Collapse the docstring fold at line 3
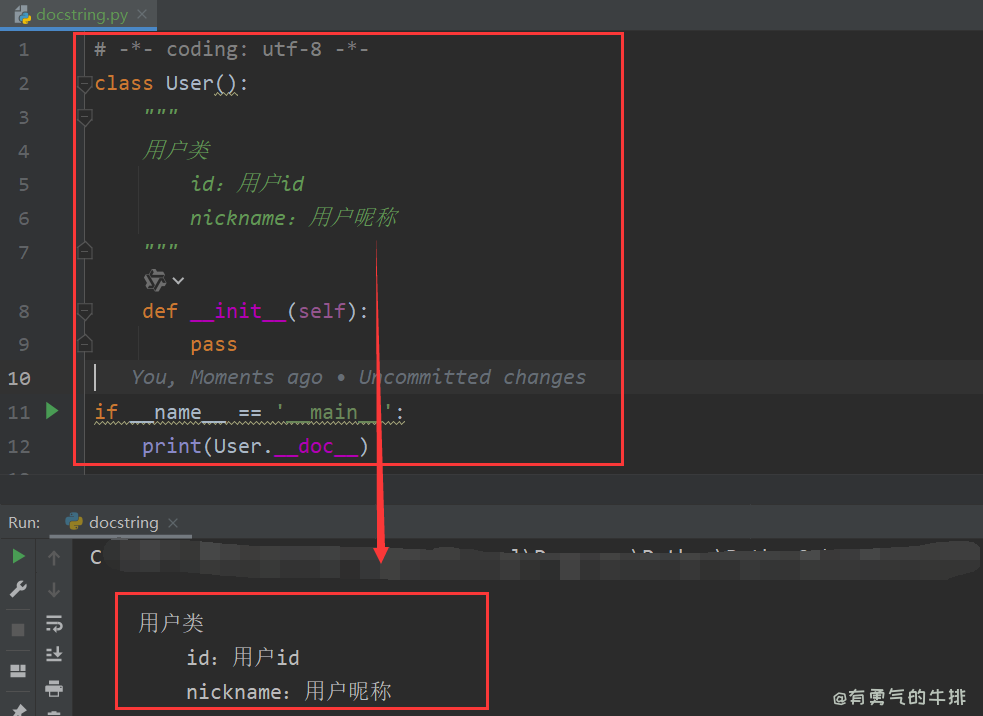The height and width of the screenshot is (716, 983). [x=85, y=118]
